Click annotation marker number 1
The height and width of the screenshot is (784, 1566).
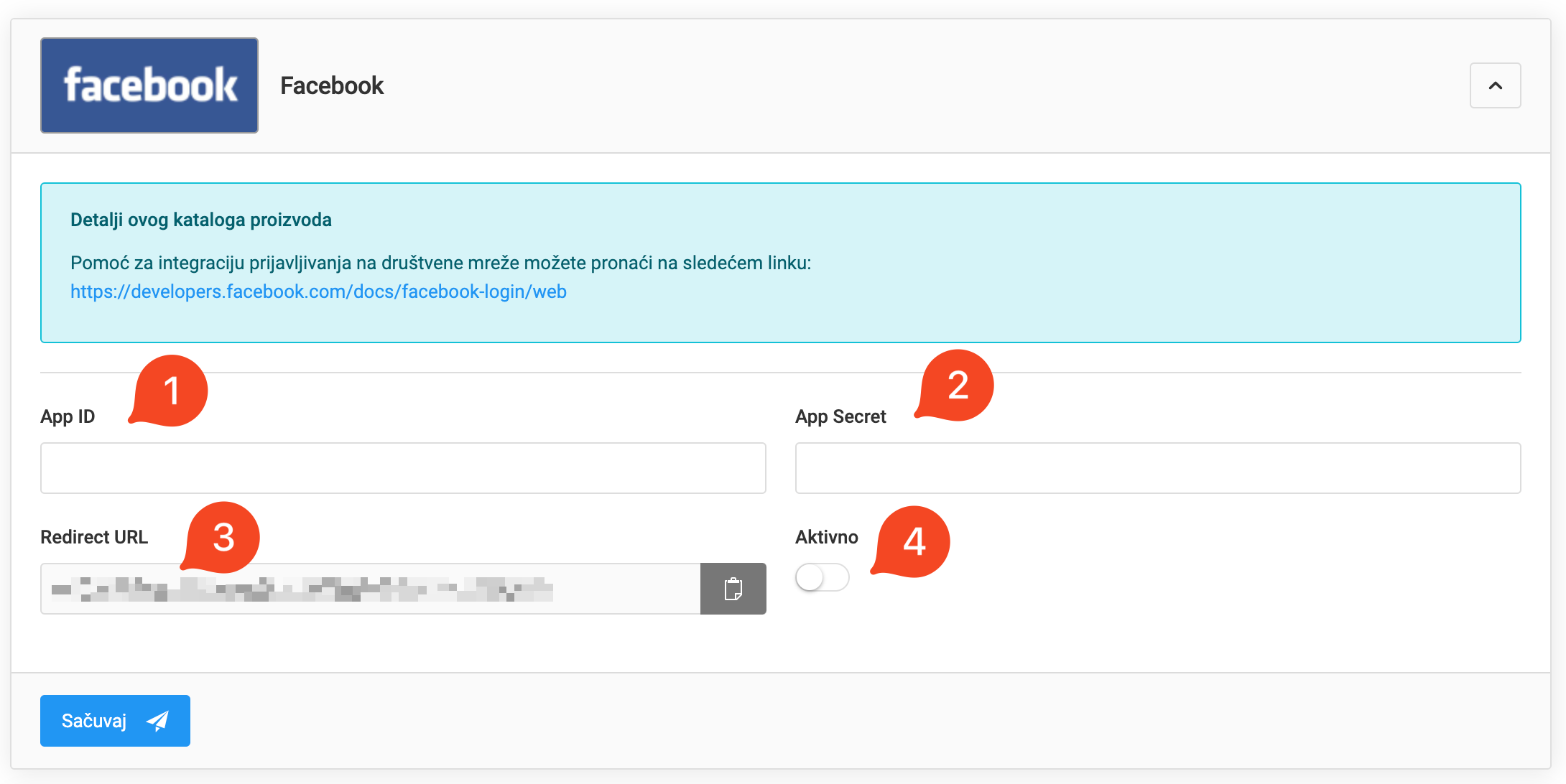(172, 391)
